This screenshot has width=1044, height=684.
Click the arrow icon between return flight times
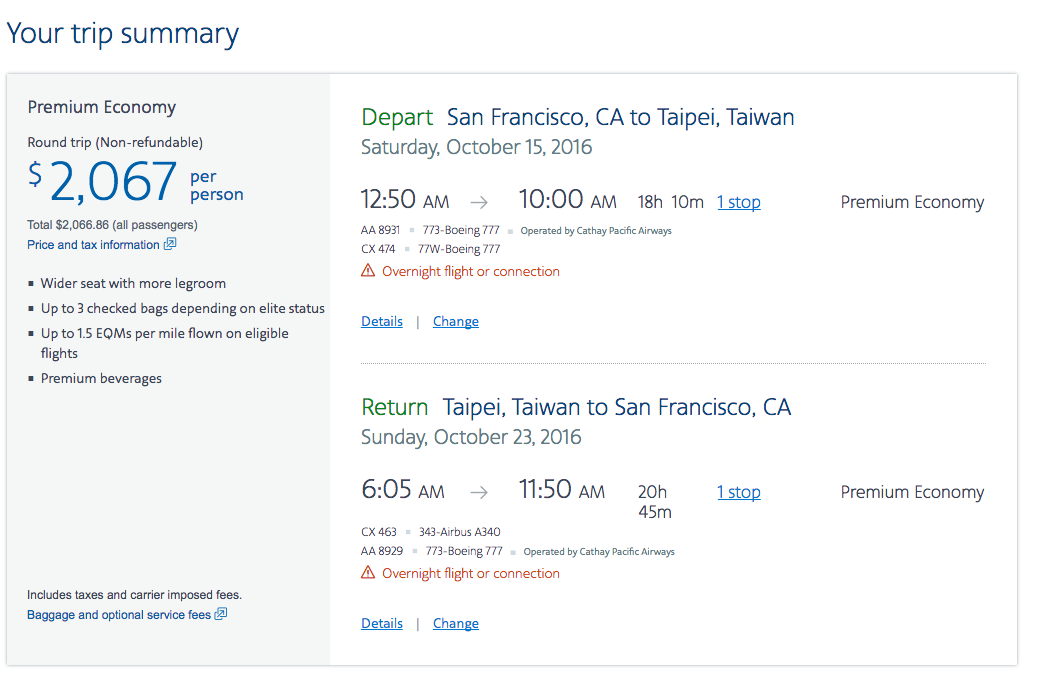(479, 492)
